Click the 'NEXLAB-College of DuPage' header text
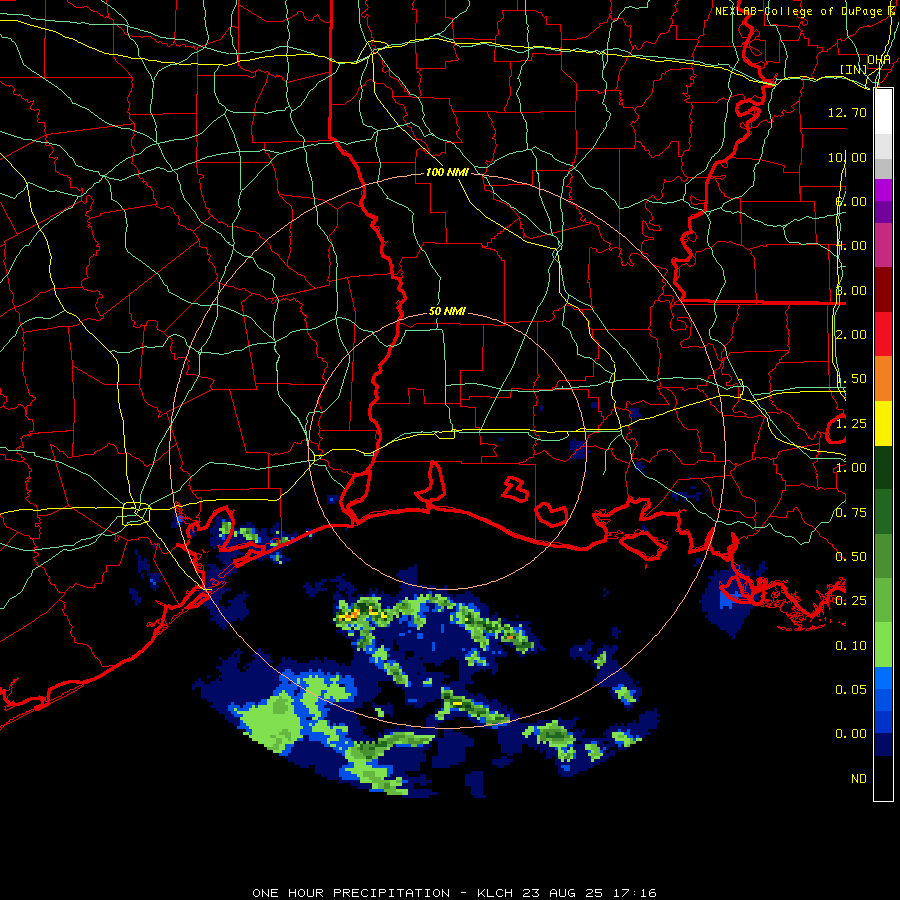The width and height of the screenshot is (900, 900). click(x=798, y=11)
